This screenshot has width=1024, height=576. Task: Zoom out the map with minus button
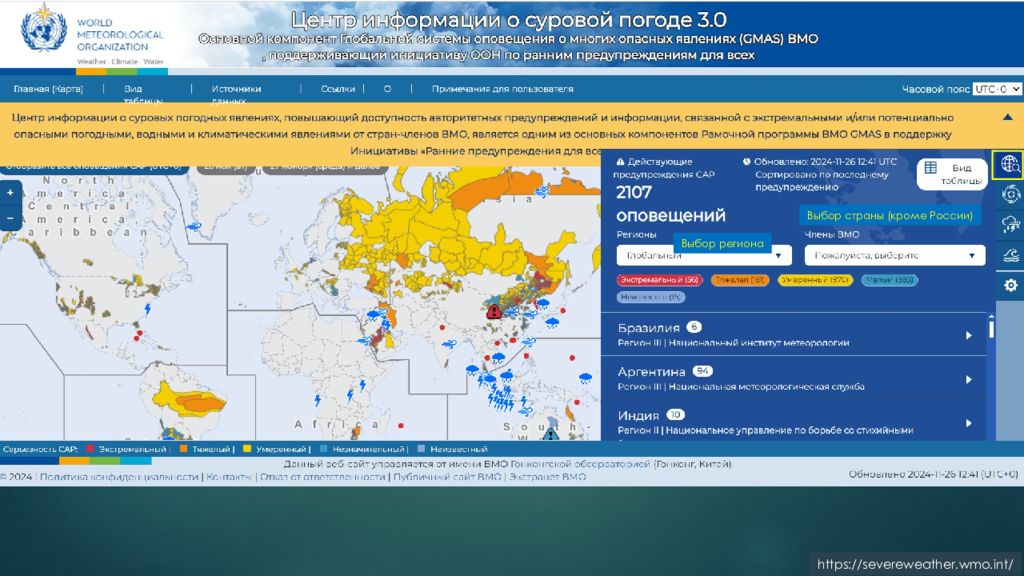(10, 218)
